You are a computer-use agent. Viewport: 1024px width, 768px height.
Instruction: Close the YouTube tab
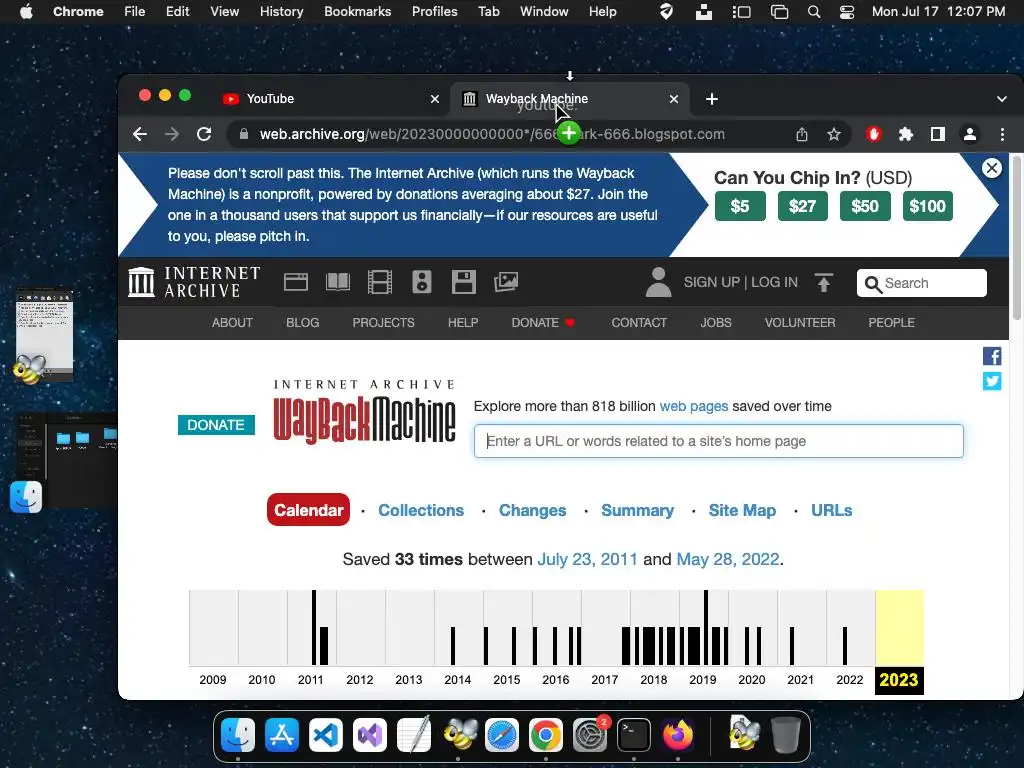(435, 99)
